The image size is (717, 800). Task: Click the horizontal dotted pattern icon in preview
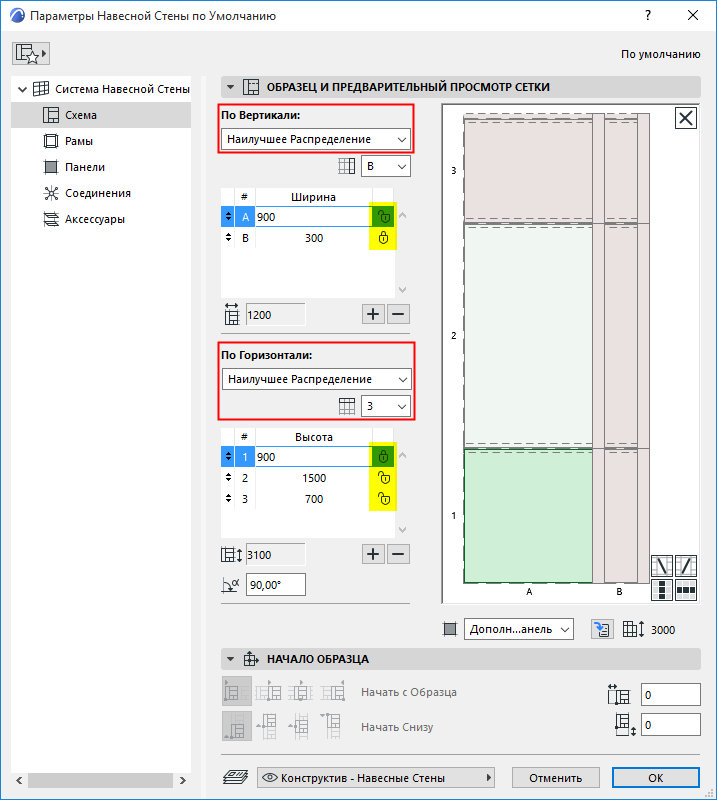686,590
